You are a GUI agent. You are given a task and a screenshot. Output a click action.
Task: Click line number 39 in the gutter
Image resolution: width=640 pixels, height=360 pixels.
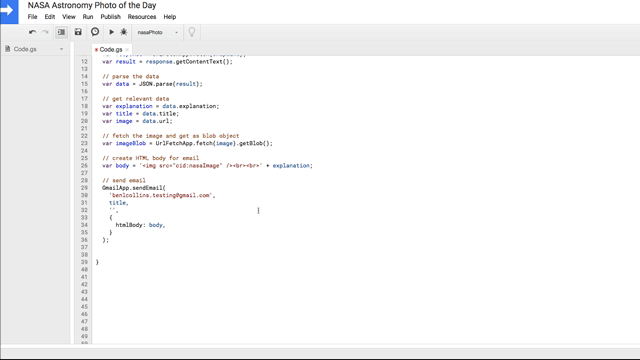(84, 262)
